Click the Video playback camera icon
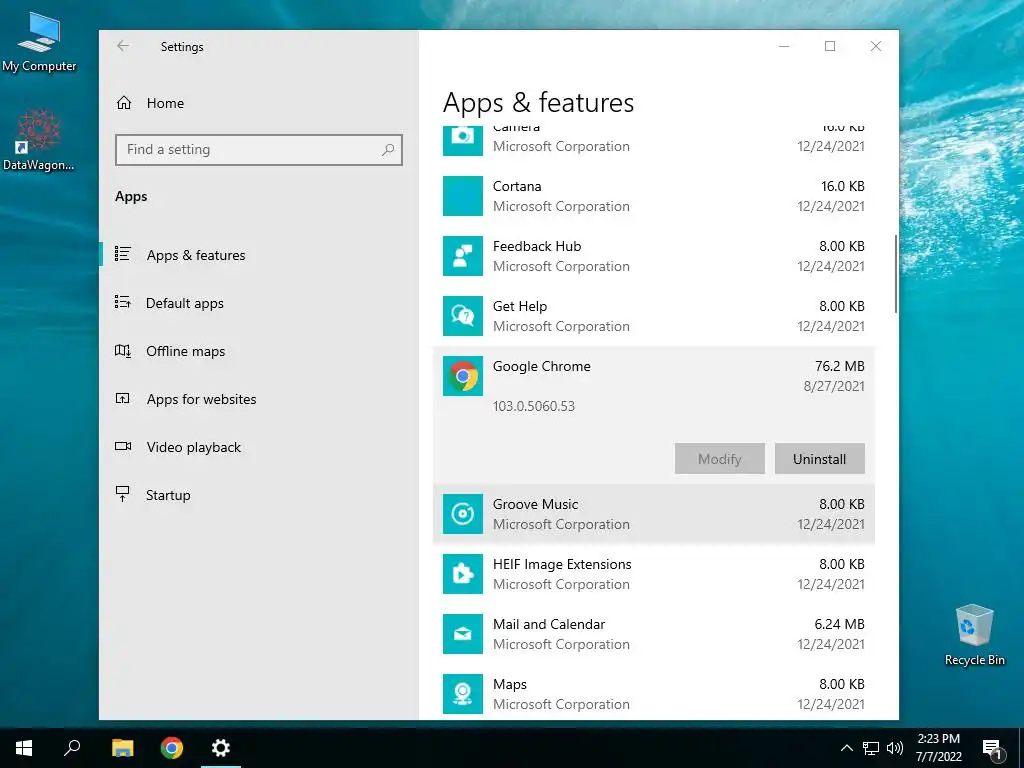This screenshot has width=1024, height=768. pos(123,447)
